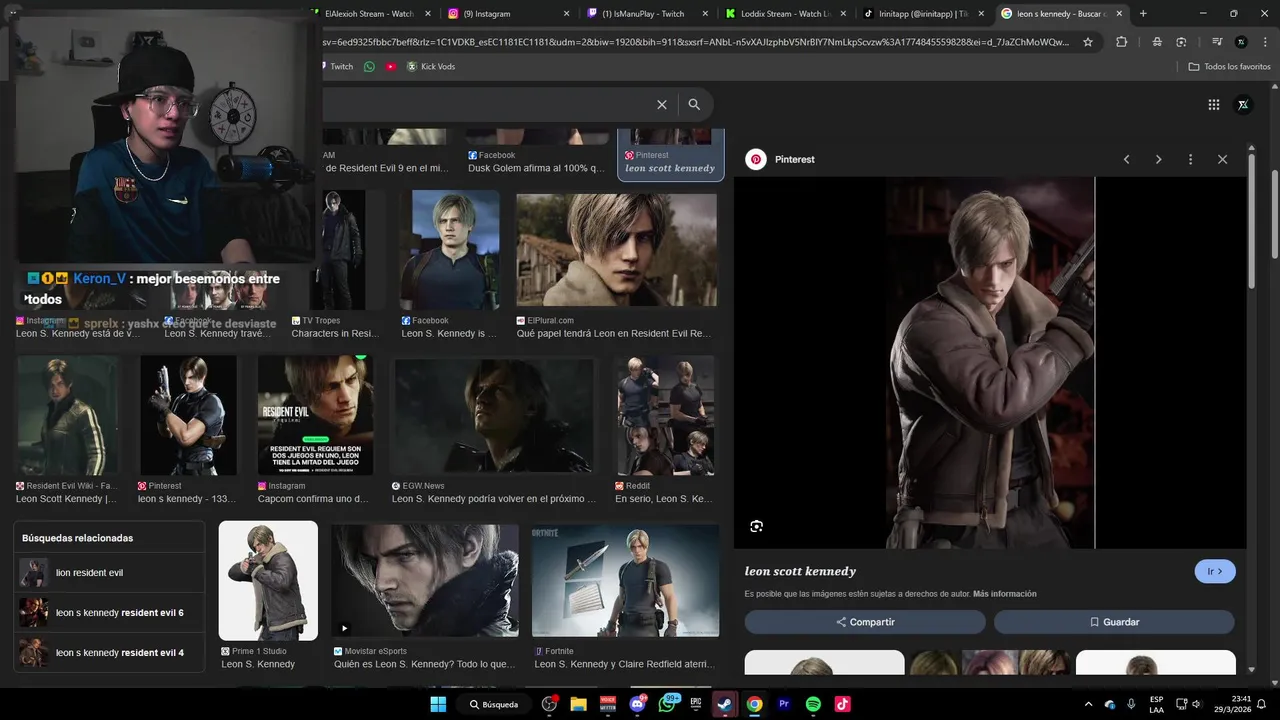Search this image with Lens icon
The width and height of the screenshot is (1280, 720).
pos(756,526)
